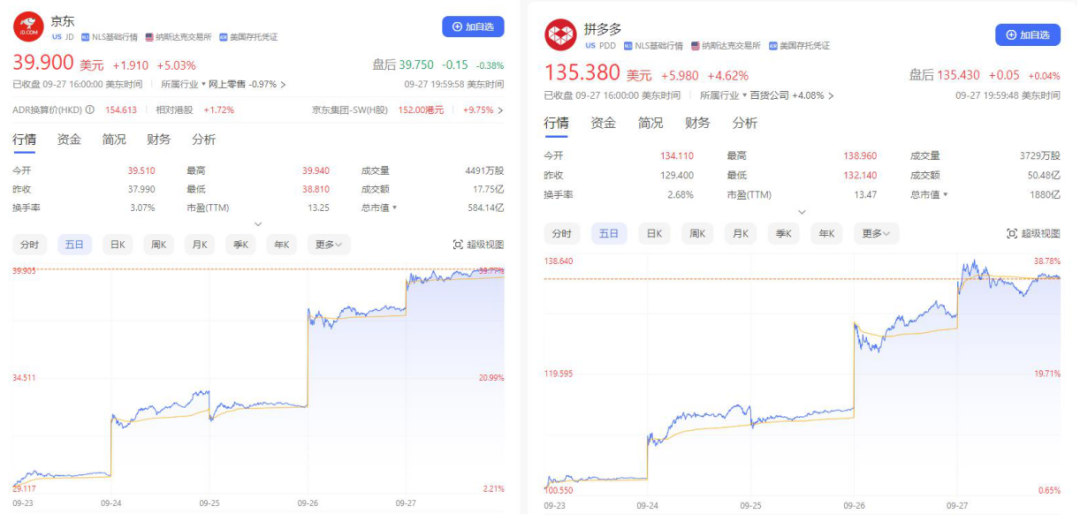Open Pinduoduo's 百货公司 industry link

click(x=765, y=96)
